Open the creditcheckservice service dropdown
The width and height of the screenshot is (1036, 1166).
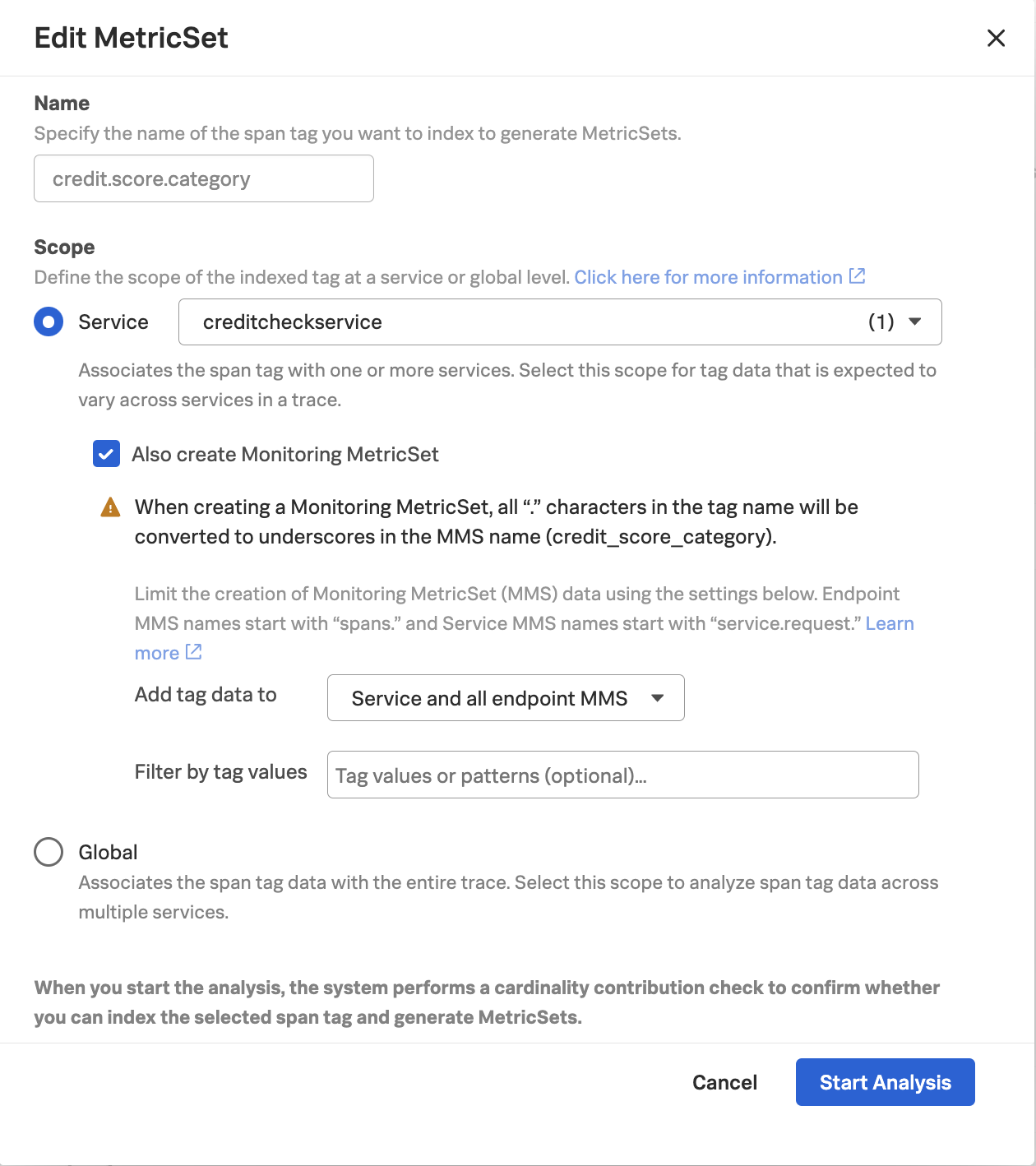pyautogui.click(x=559, y=322)
